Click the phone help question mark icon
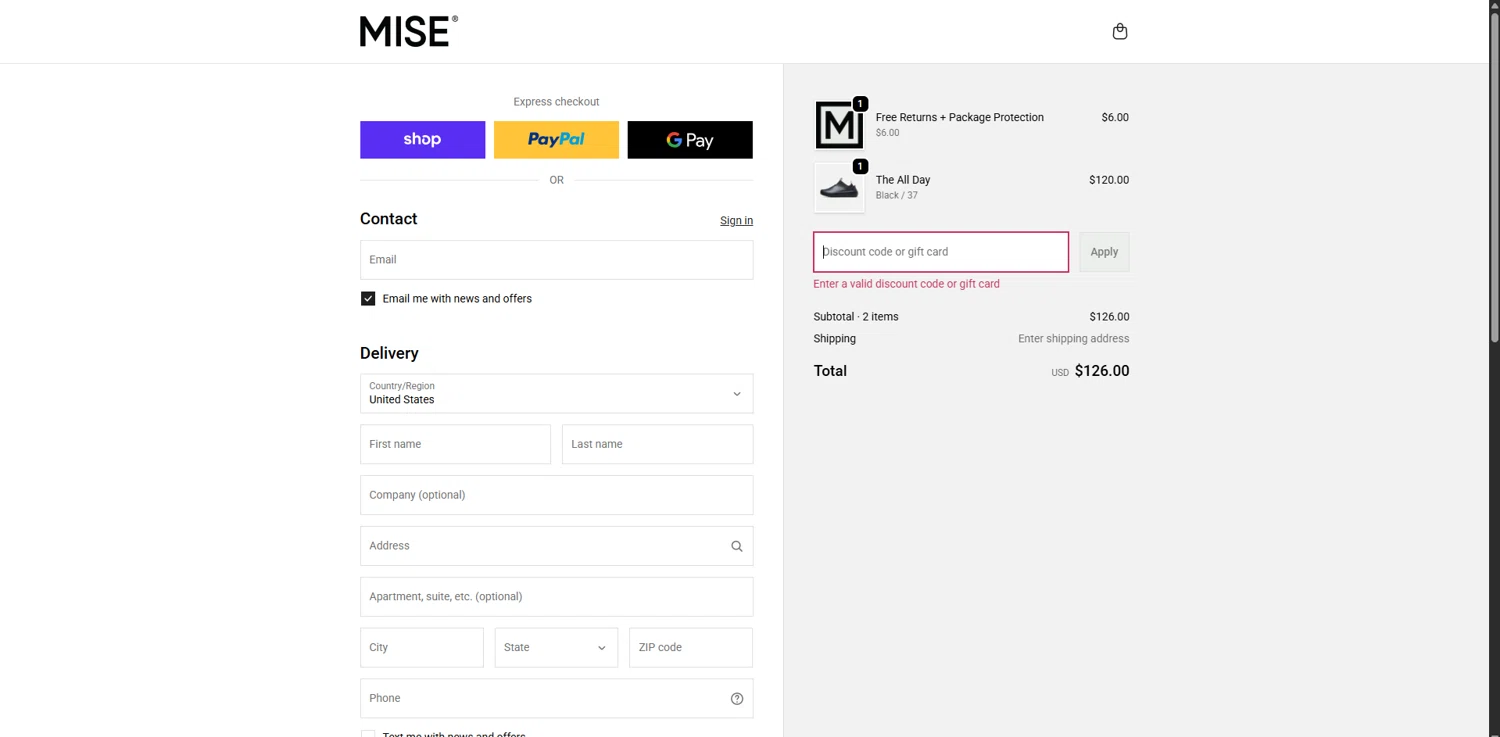The height and width of the screenshot is (737, 1500). click(737, 699)
